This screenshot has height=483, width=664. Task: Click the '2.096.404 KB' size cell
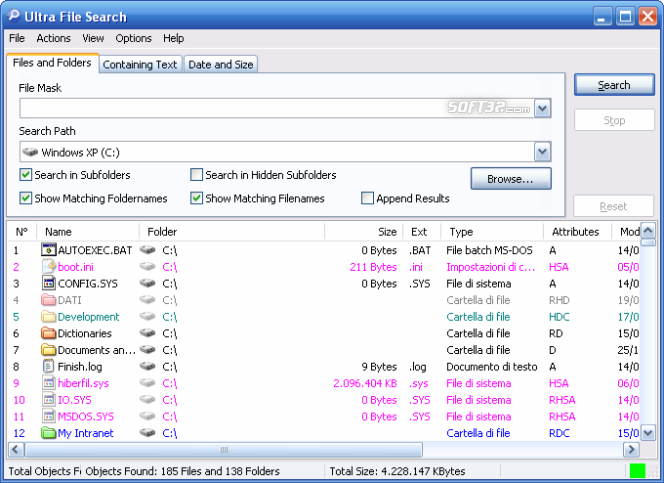tap(365, 383)
